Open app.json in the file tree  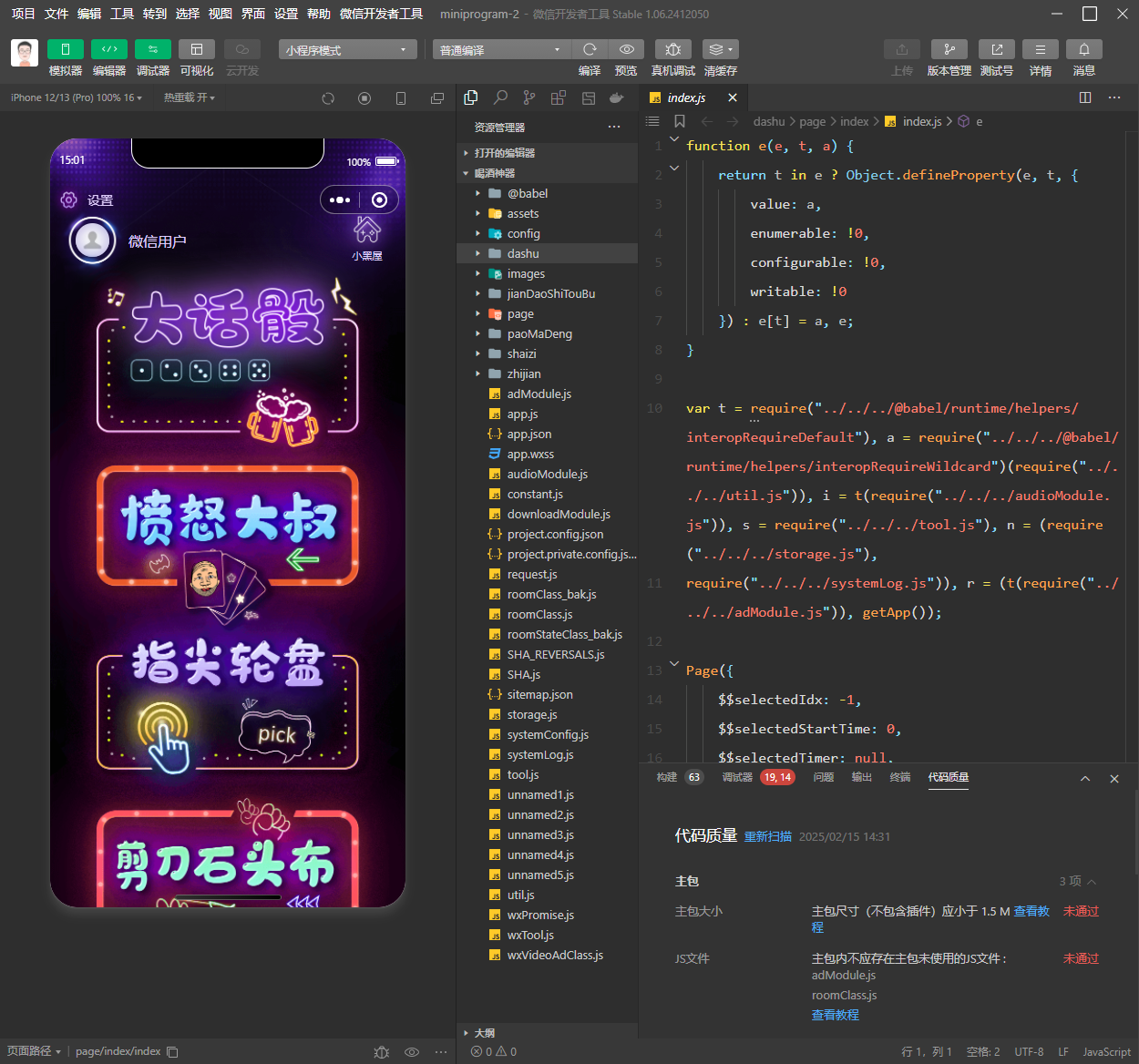(x=528, y=434)
